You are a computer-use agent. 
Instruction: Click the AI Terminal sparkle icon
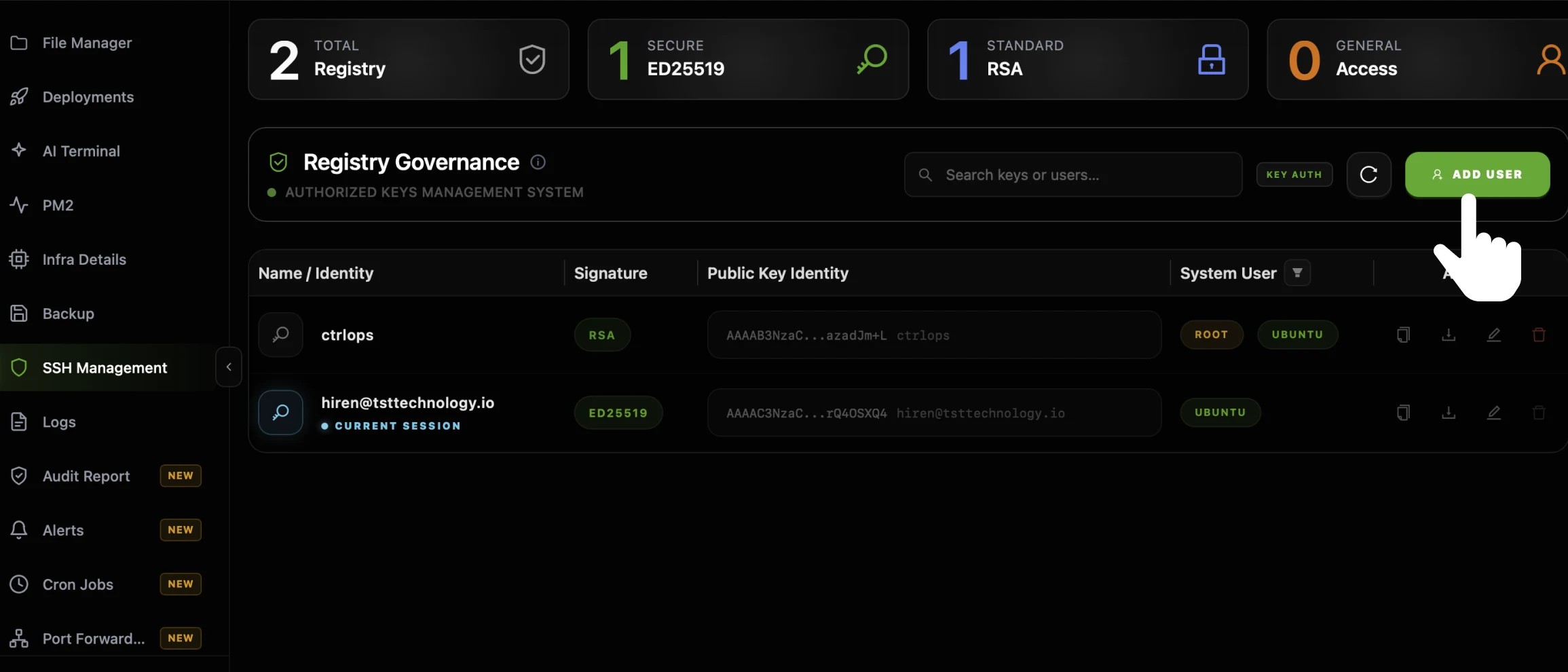tap(19, 150)
